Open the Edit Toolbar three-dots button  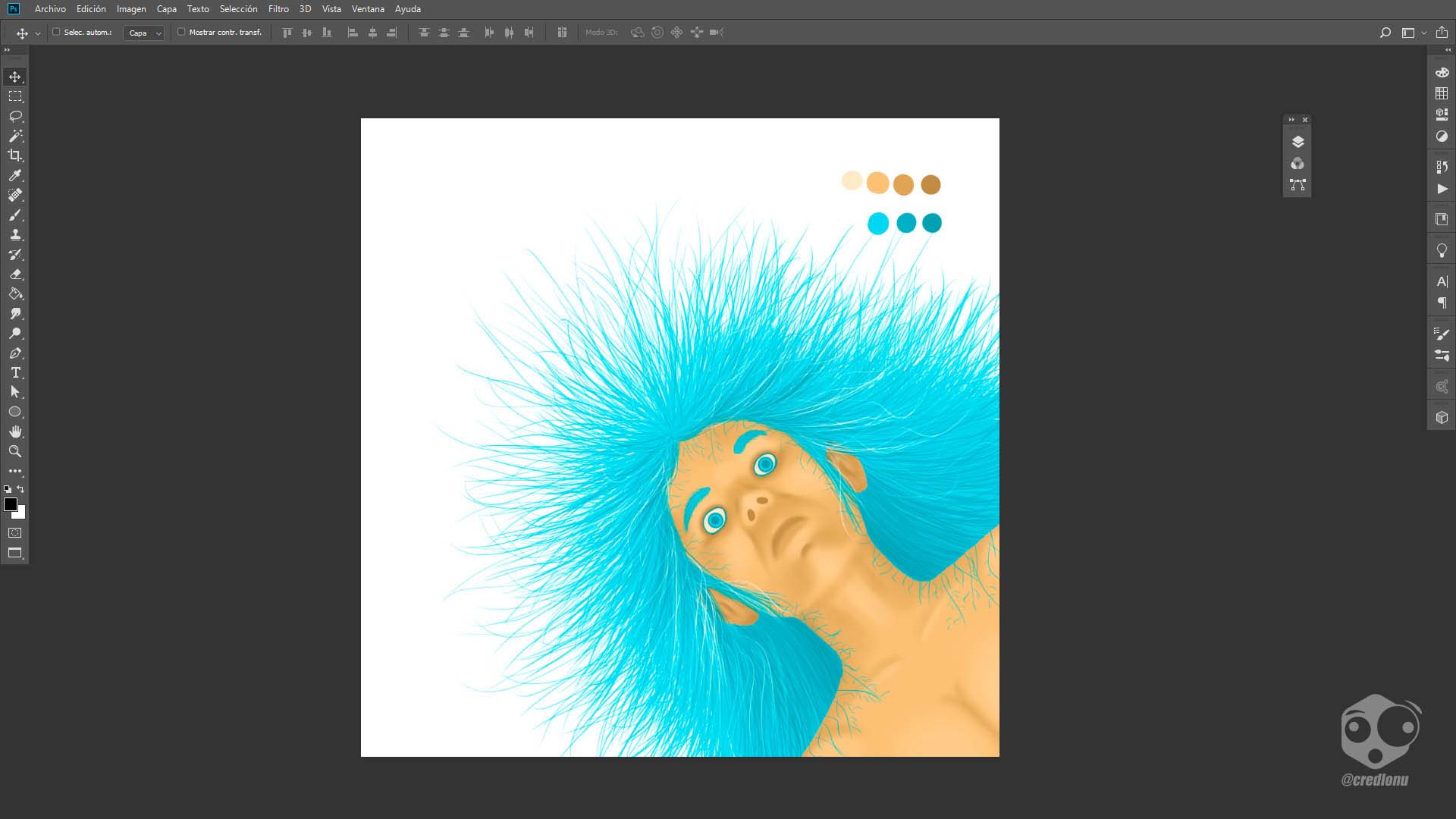[15, 471]
